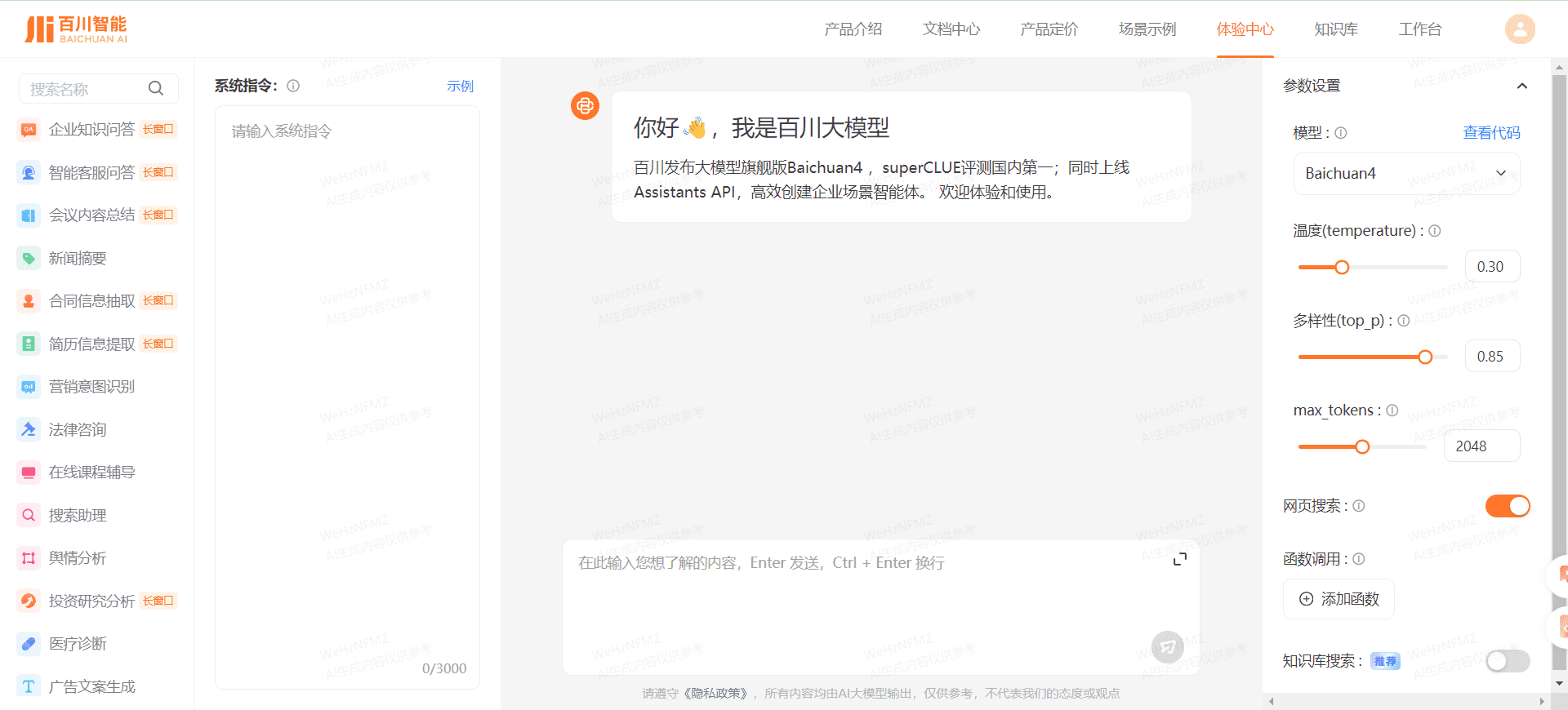Open the 企业知识问答 scenario icon
The width and height of the screenshot is (1568, 710).
click(29, 130)
